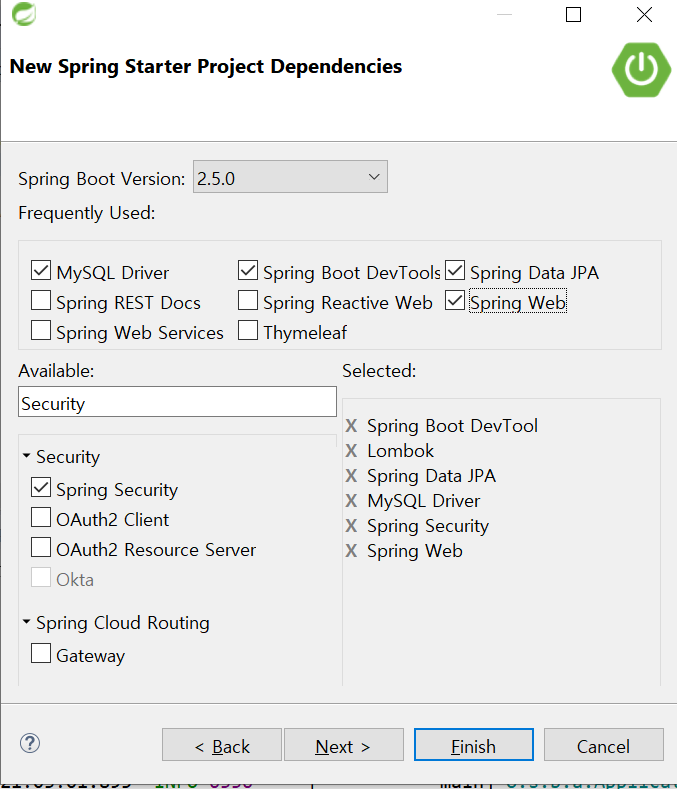The width and height of the screenshot is (677, 789).
Task: Toggle the Spring Data JPA checkbox
Action: pos(455,271)
